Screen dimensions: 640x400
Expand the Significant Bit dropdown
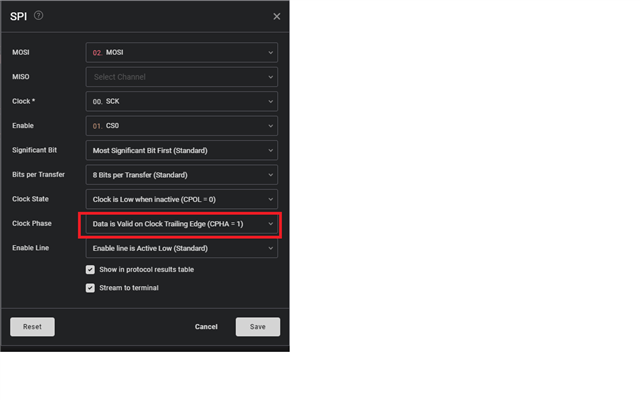coord(181,150)
